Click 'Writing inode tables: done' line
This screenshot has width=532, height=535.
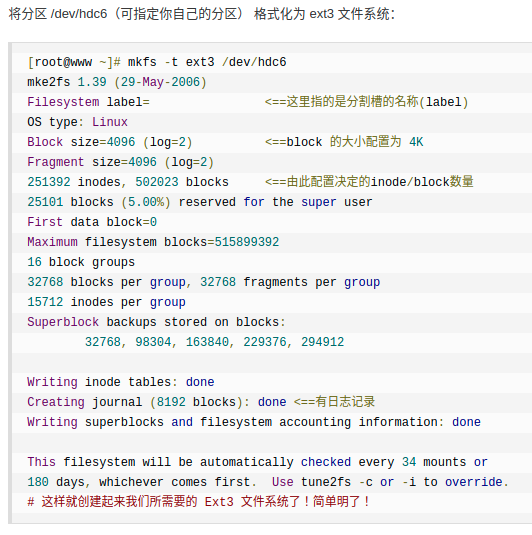[x=121, y=382]
